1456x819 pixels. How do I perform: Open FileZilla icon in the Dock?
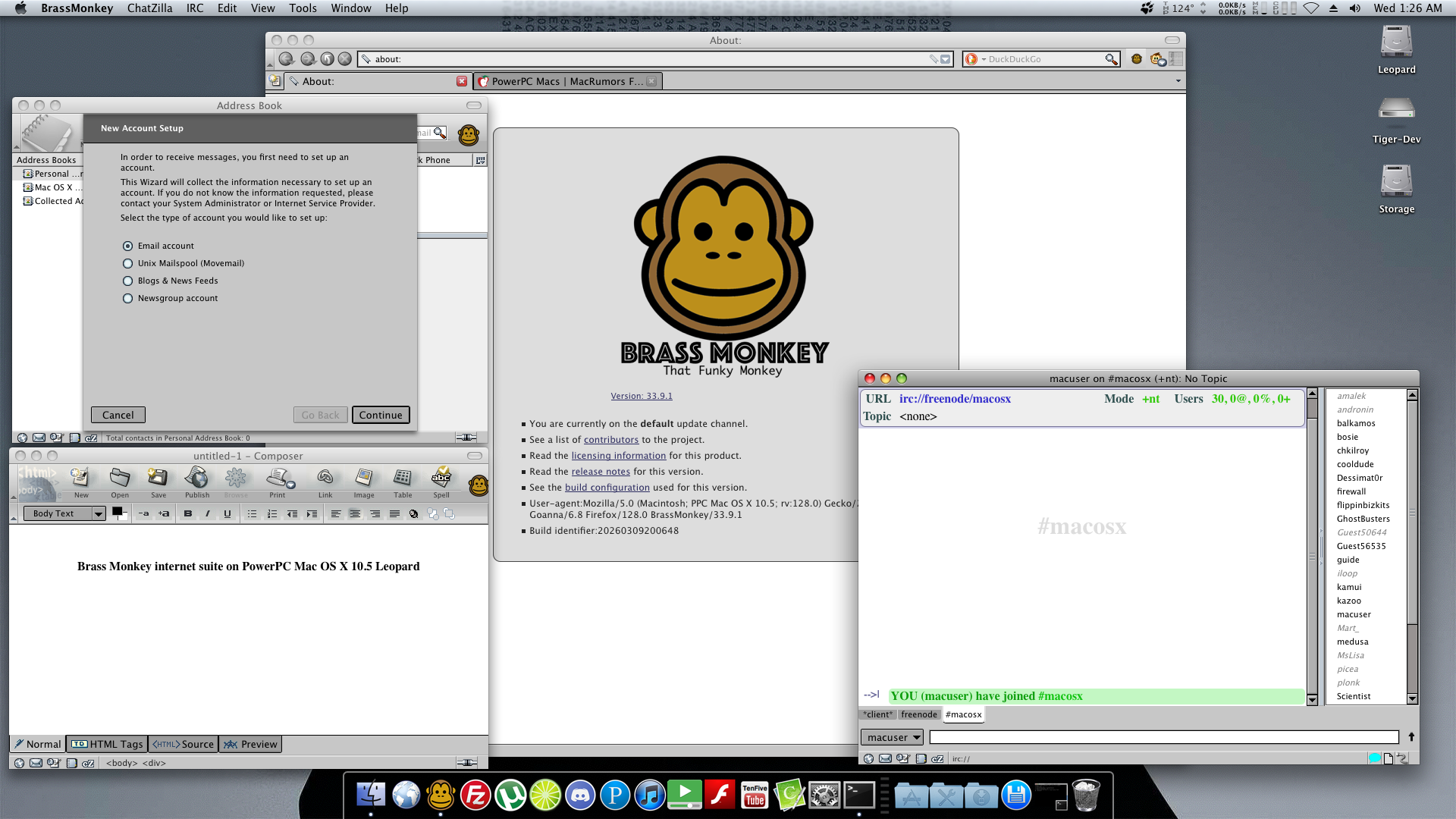475,795
